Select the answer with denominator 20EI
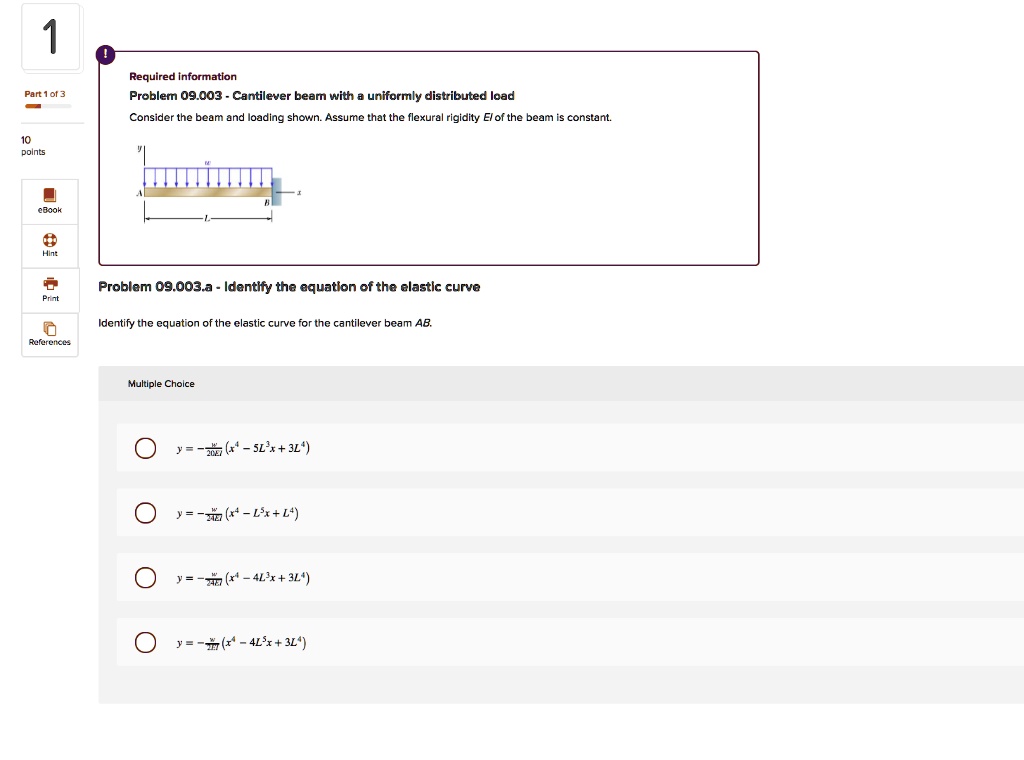 pos(145,448)
